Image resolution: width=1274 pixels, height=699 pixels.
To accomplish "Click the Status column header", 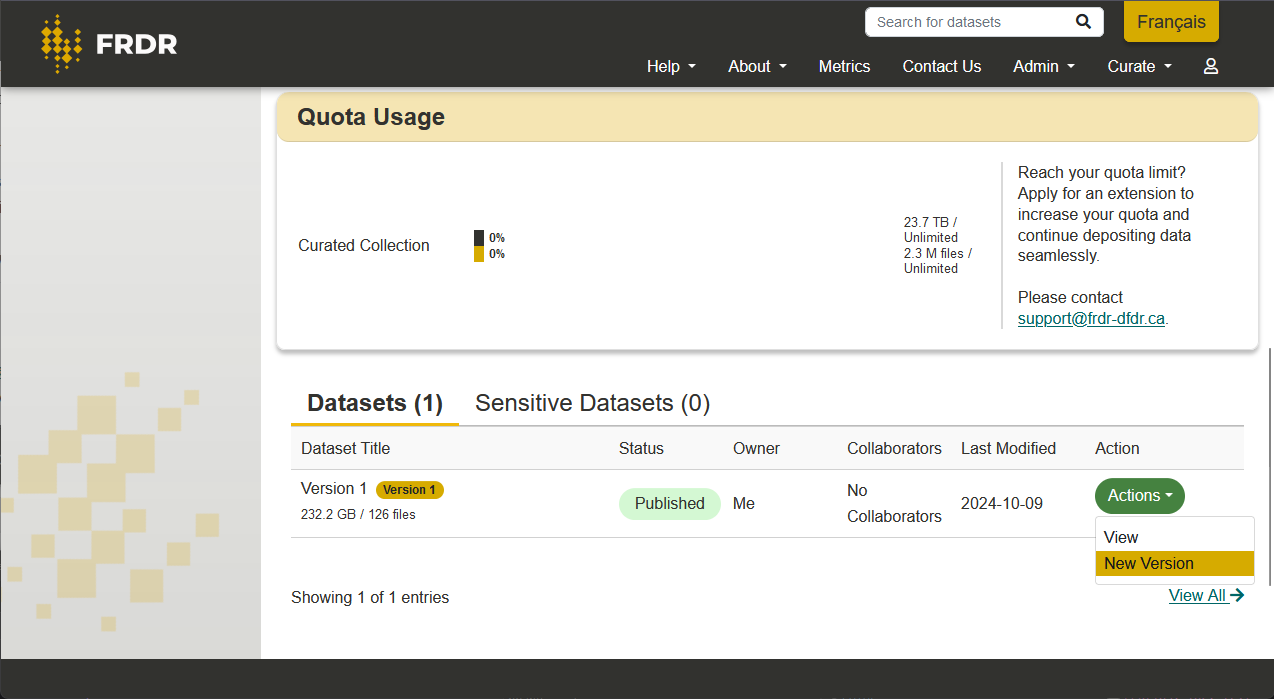I will 641,448.
